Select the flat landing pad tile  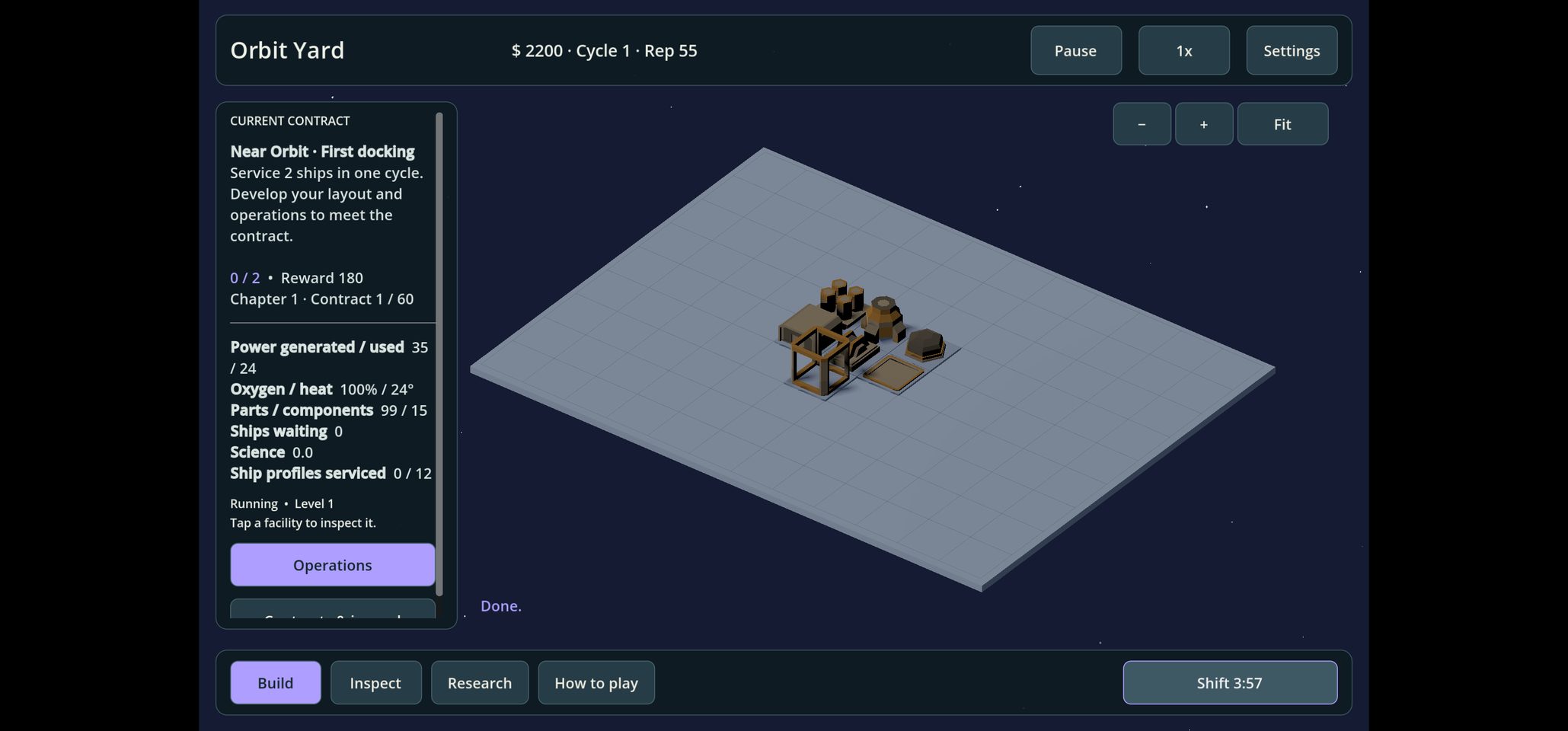pyautogui.click(x=893, y=373)
